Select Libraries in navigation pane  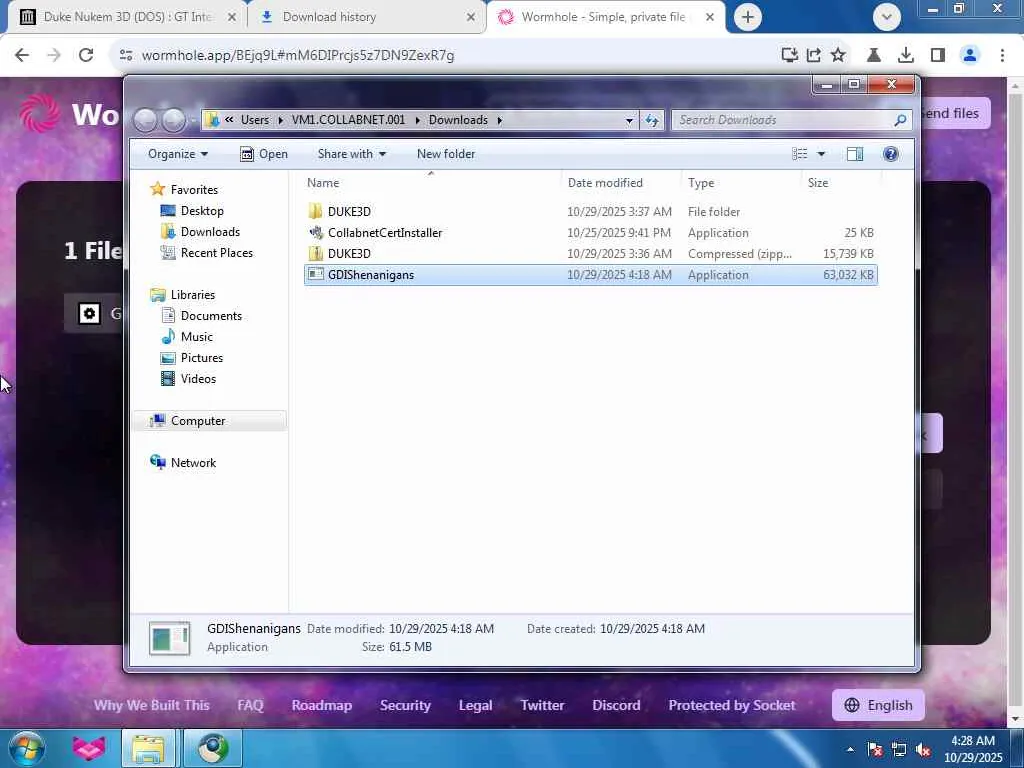(x=193, y=295)
